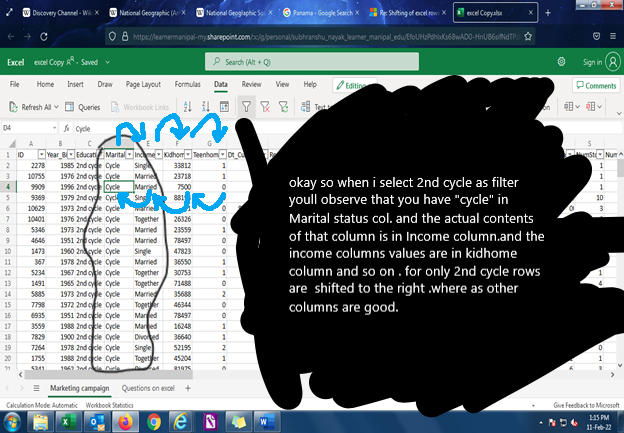Open the ID column filter dropdown
Screen dimensions: 624x433
[41, 154]
